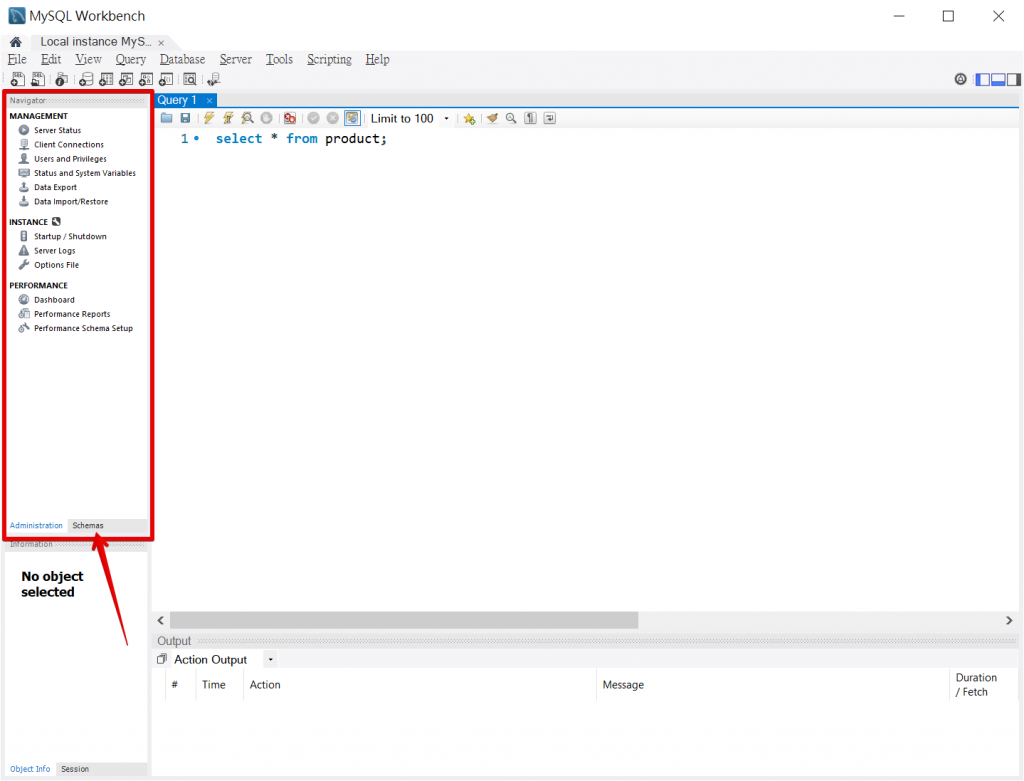Toggle word wrap icon

pyautogui.click(x=550, y=118)
